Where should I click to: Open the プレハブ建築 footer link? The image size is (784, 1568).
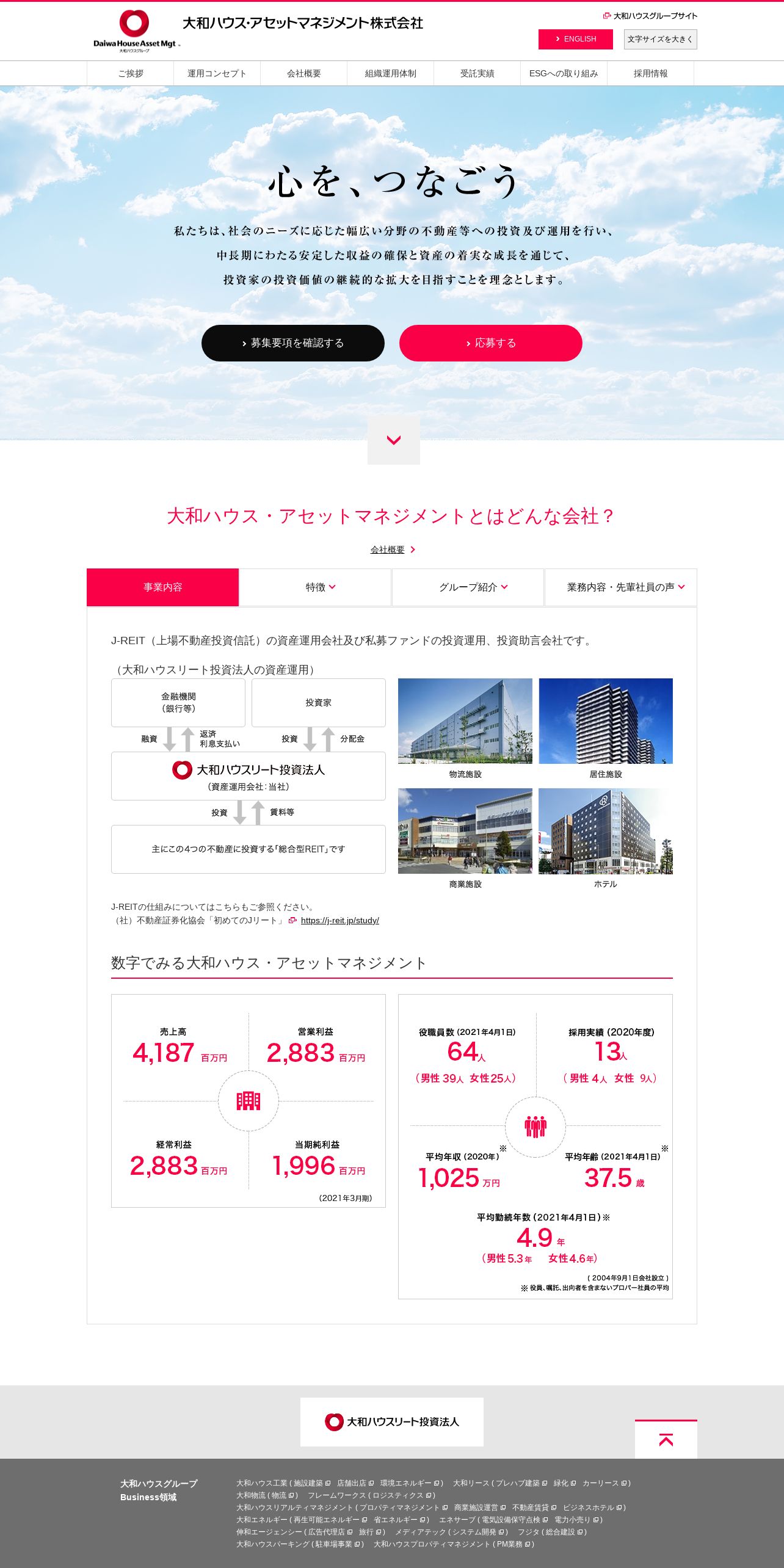(x=521, y=1483)
